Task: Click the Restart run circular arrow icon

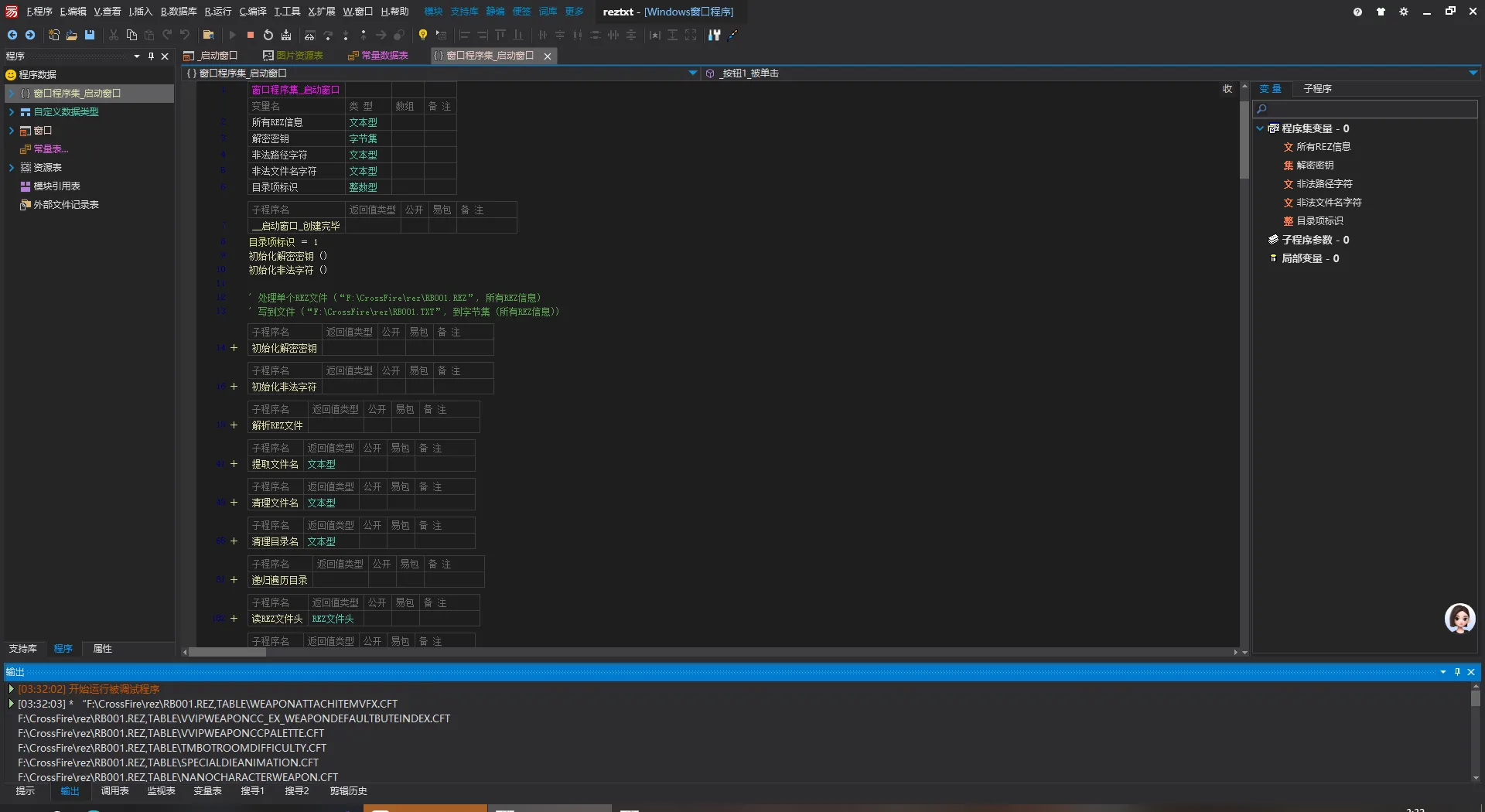Action: tap(268, 35)
